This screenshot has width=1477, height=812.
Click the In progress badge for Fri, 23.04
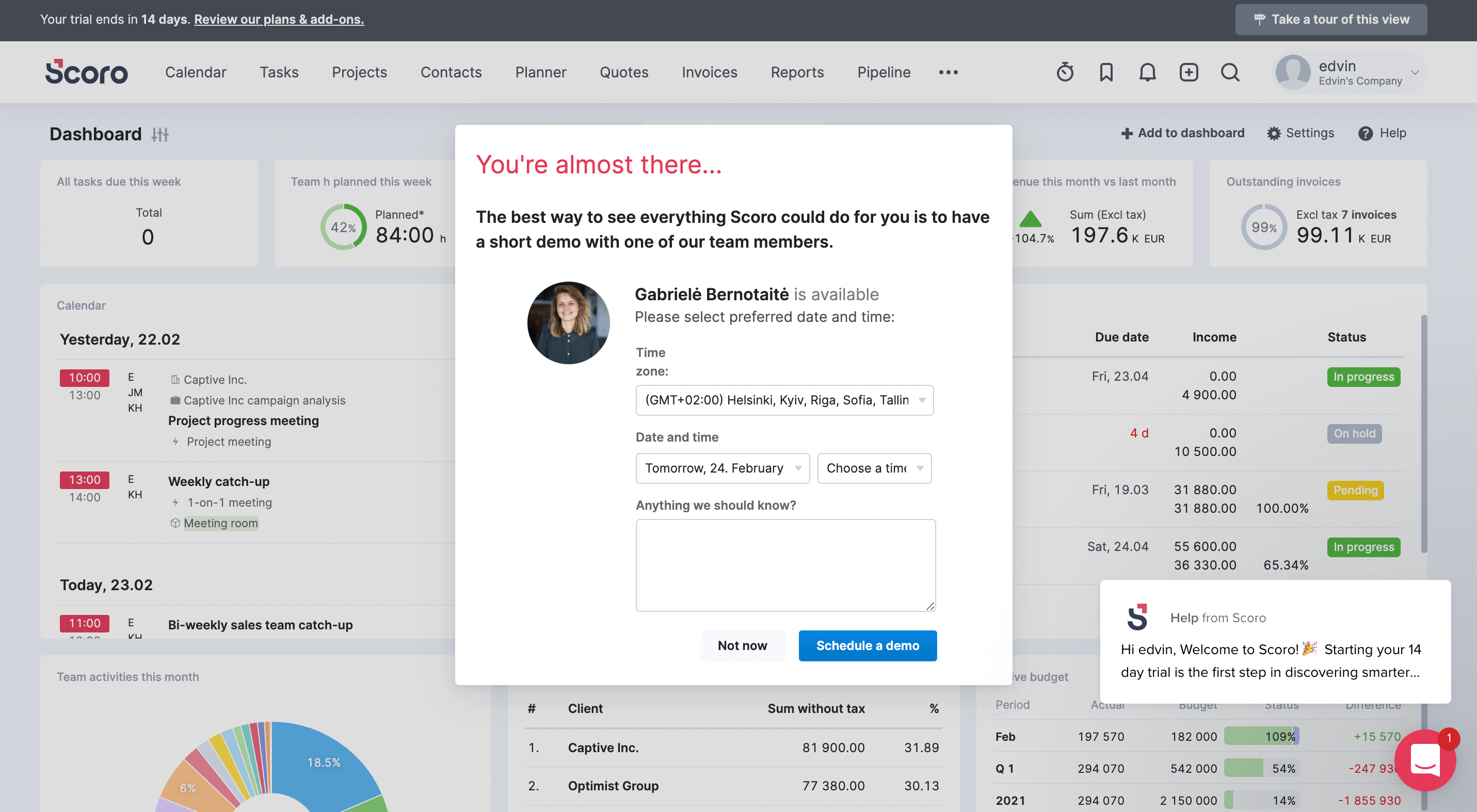tap(1363, 377)
